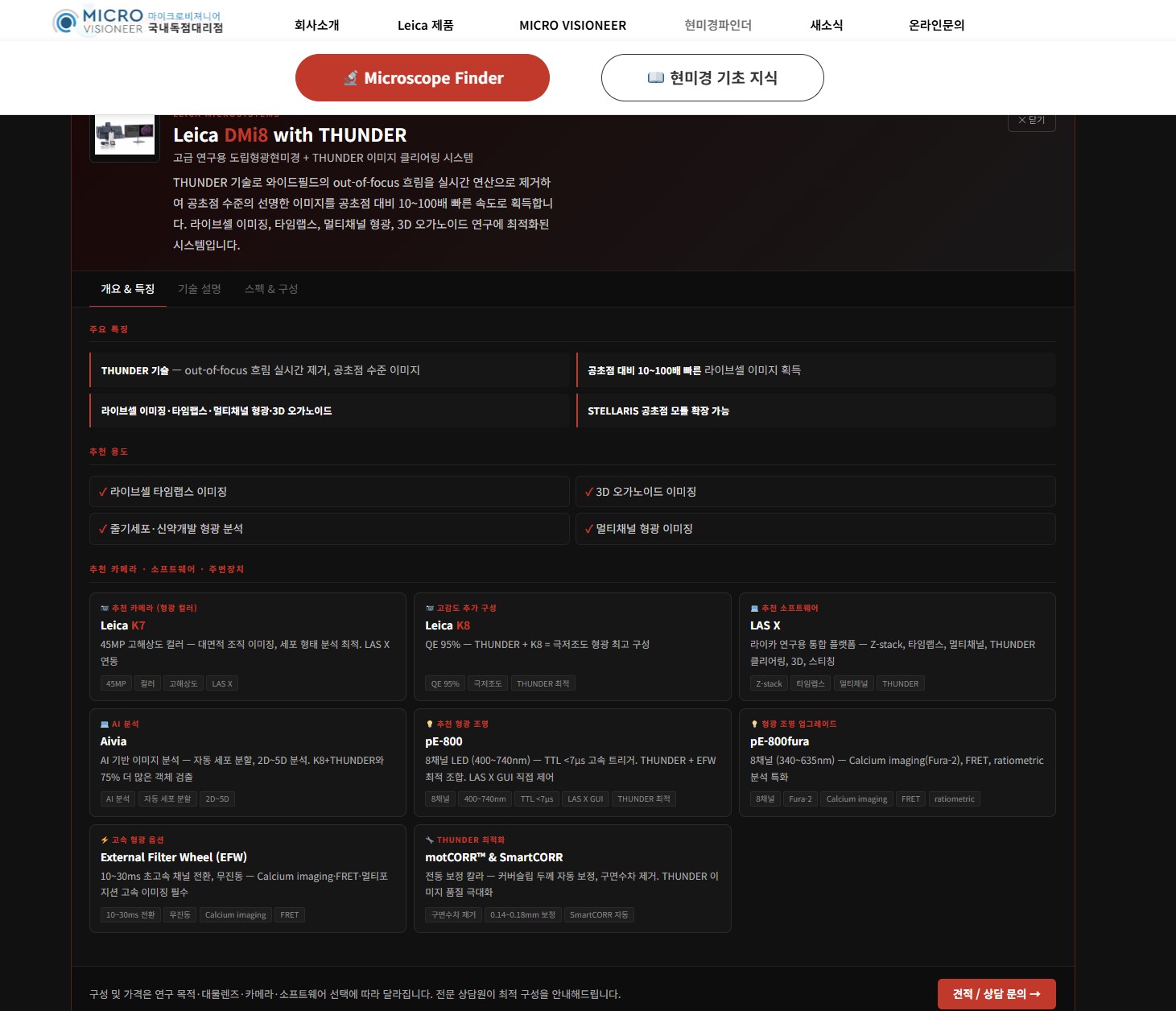Click the lightning icon beside 고속 형광 옵션

tap(105, 840)
